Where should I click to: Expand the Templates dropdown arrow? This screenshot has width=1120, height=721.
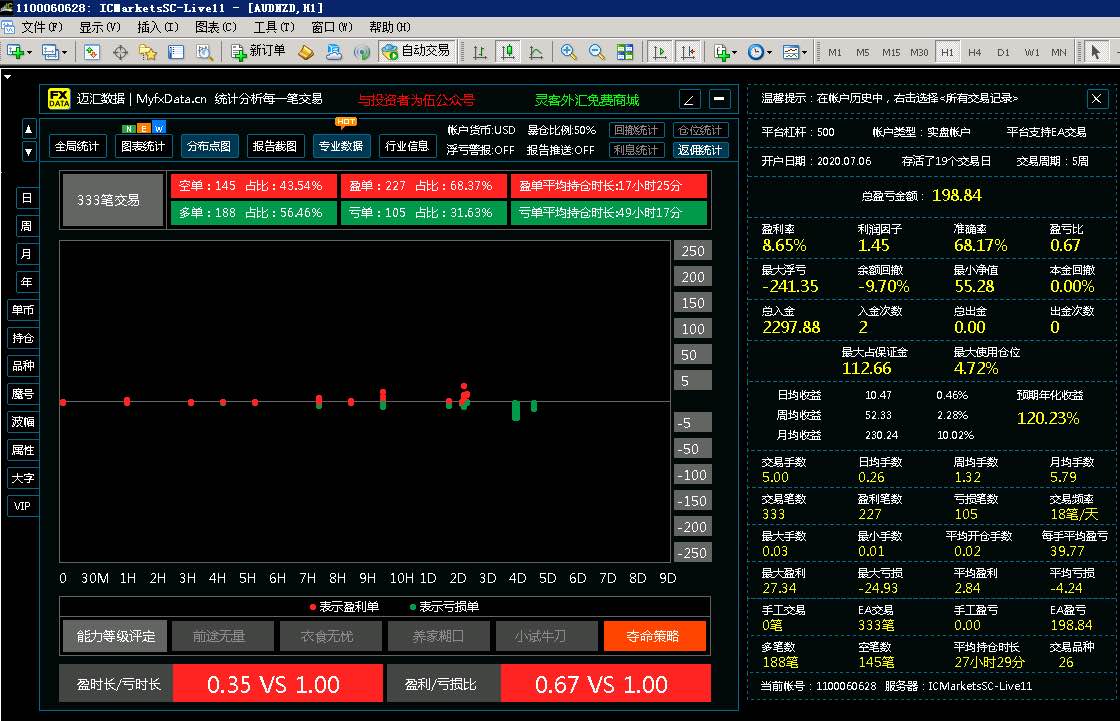pyautogui.click(x=804, y=53)
